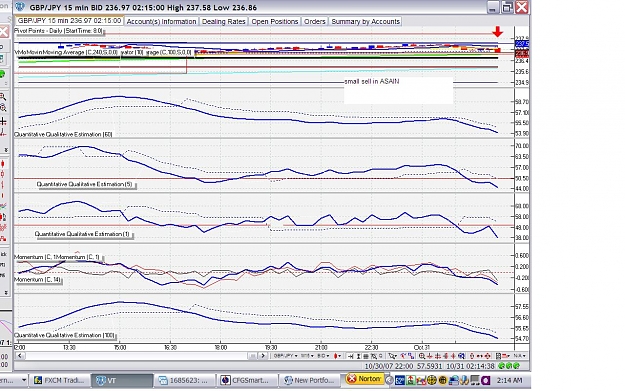
Task: Select the crosshair tool in left sidebar
Action: [3, 121]
